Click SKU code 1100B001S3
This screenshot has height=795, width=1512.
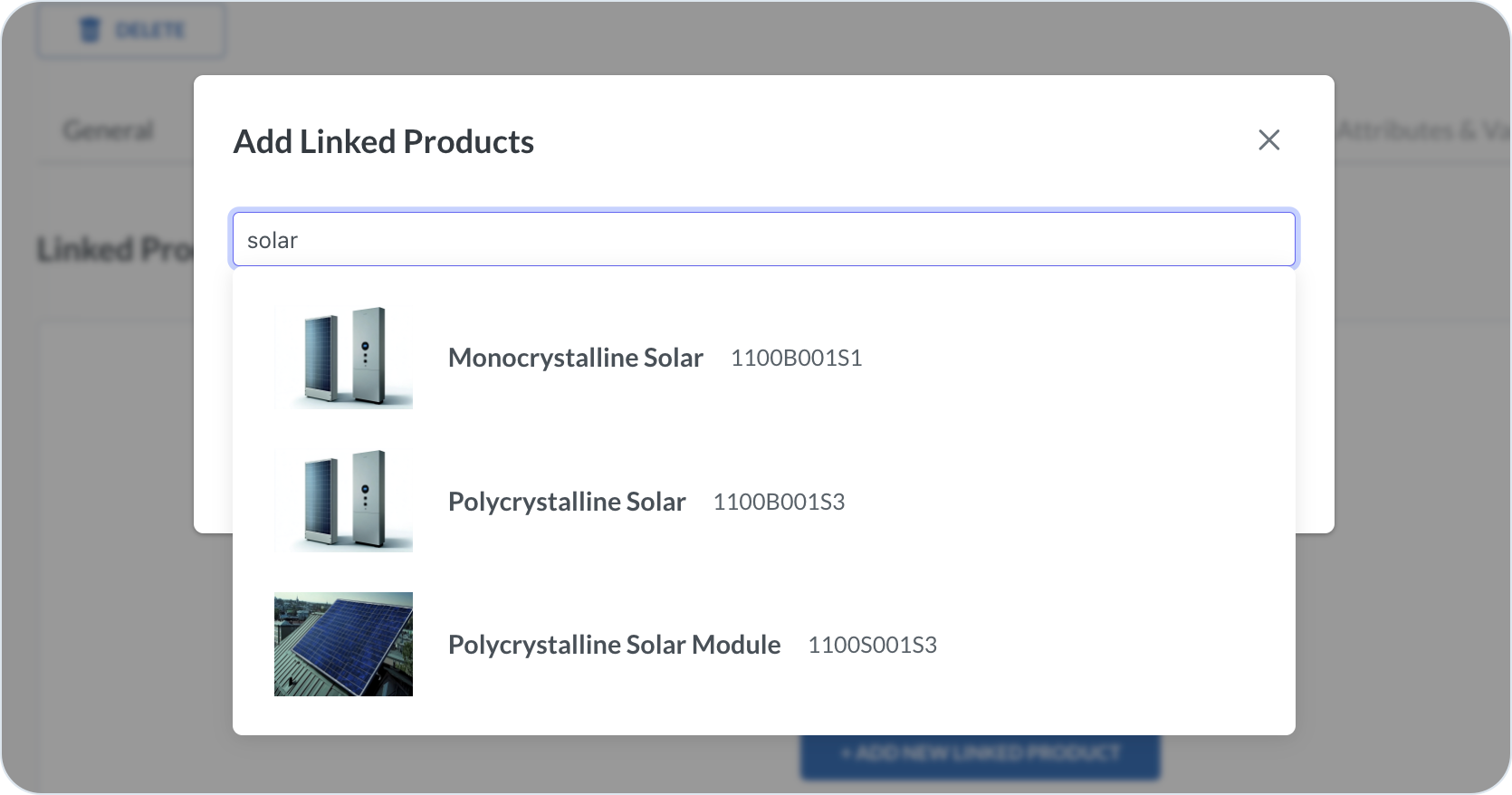tap(779, 502)
